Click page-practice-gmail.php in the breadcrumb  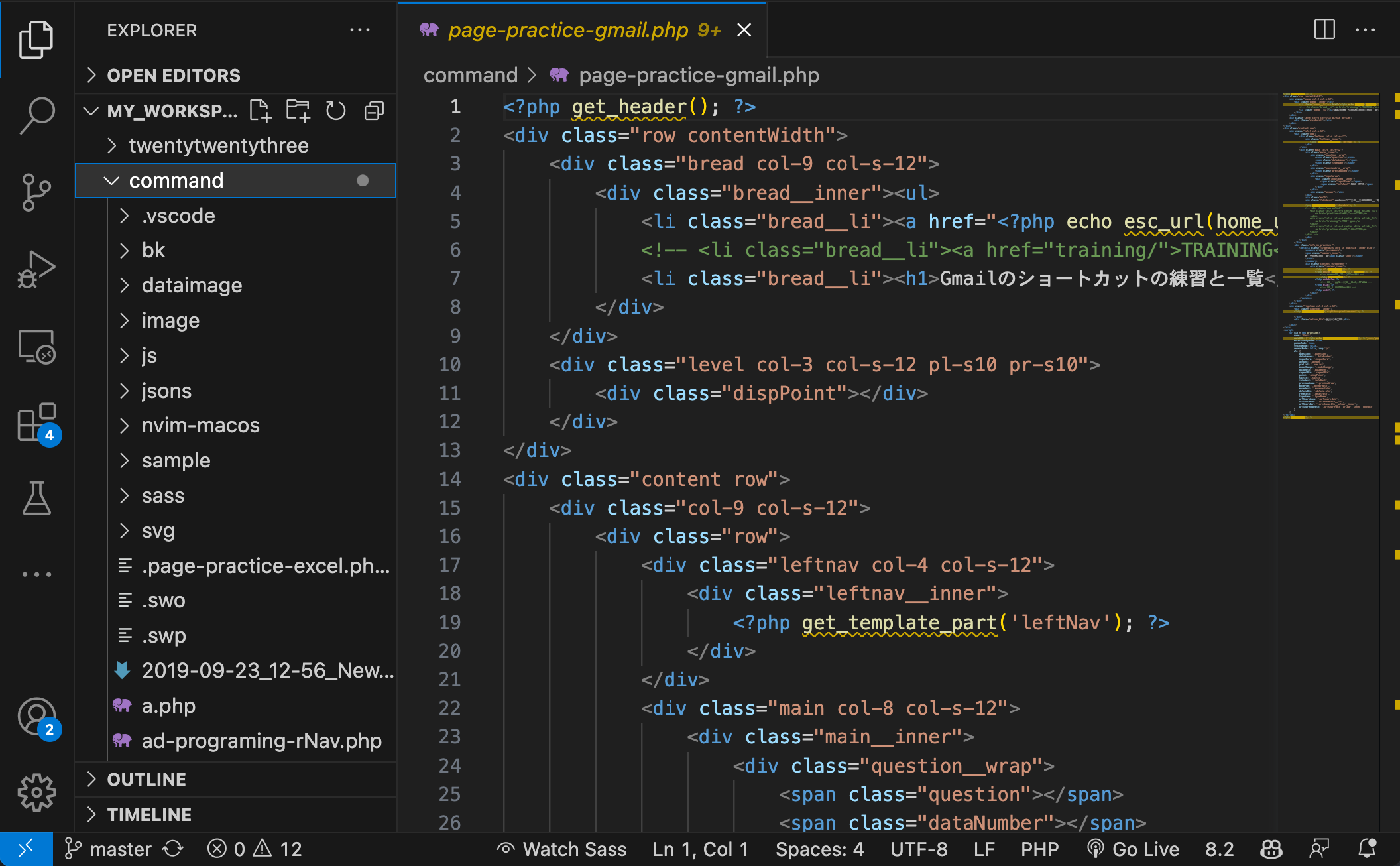699,75
